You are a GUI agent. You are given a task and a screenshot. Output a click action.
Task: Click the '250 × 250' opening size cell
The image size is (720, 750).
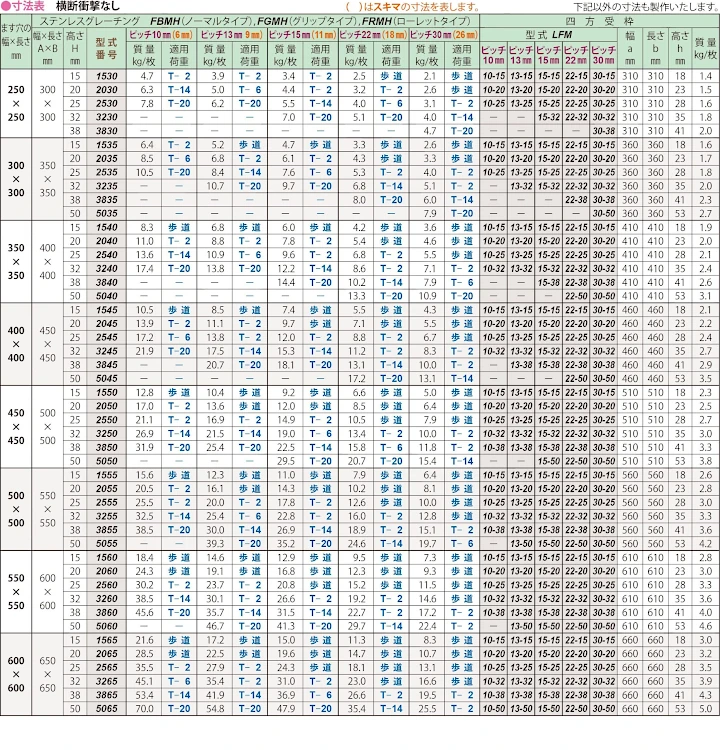tap(16, 103)
